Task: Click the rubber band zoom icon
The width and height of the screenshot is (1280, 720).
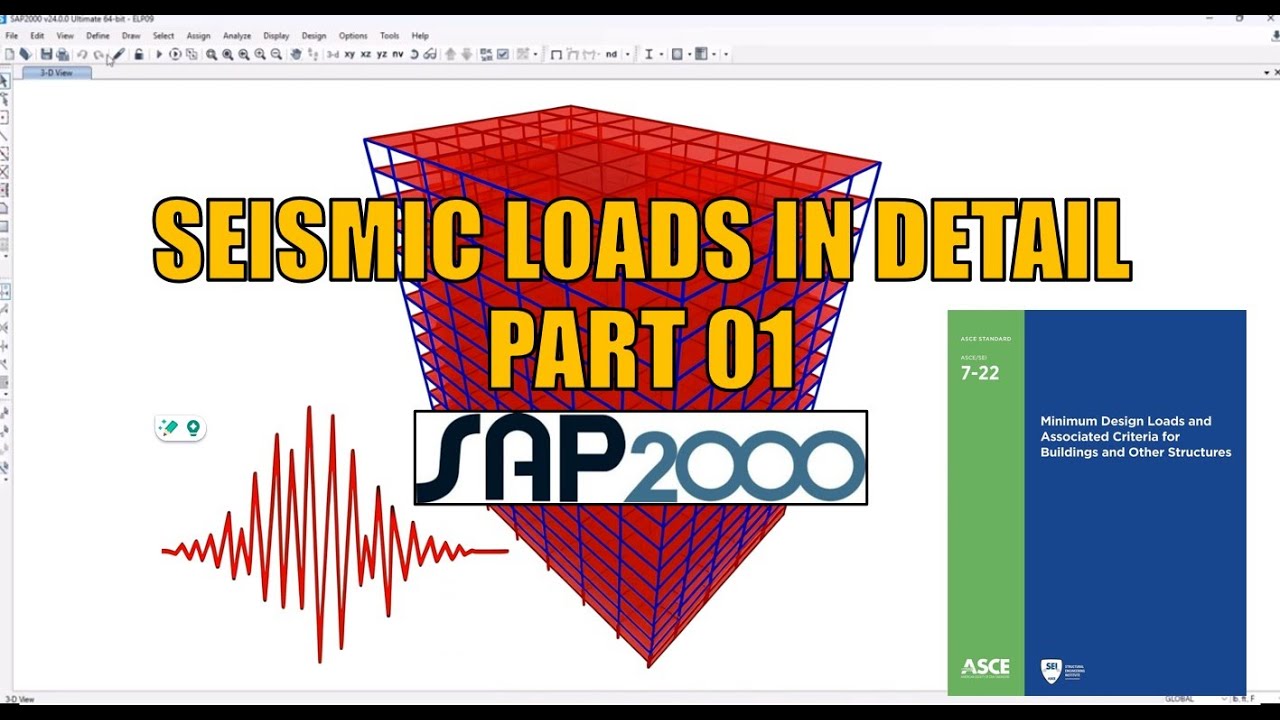Action: pyautogui.click(x=212, y=54)
